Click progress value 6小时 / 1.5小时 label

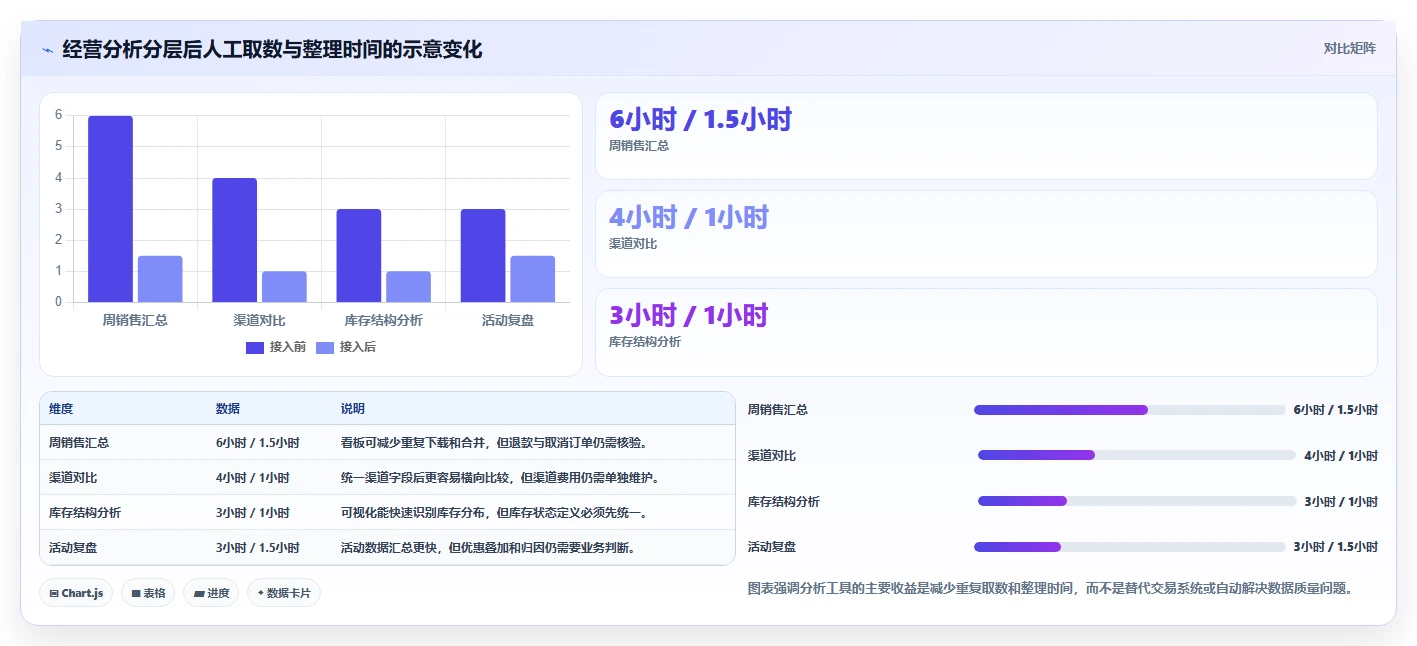point(1336,410)
